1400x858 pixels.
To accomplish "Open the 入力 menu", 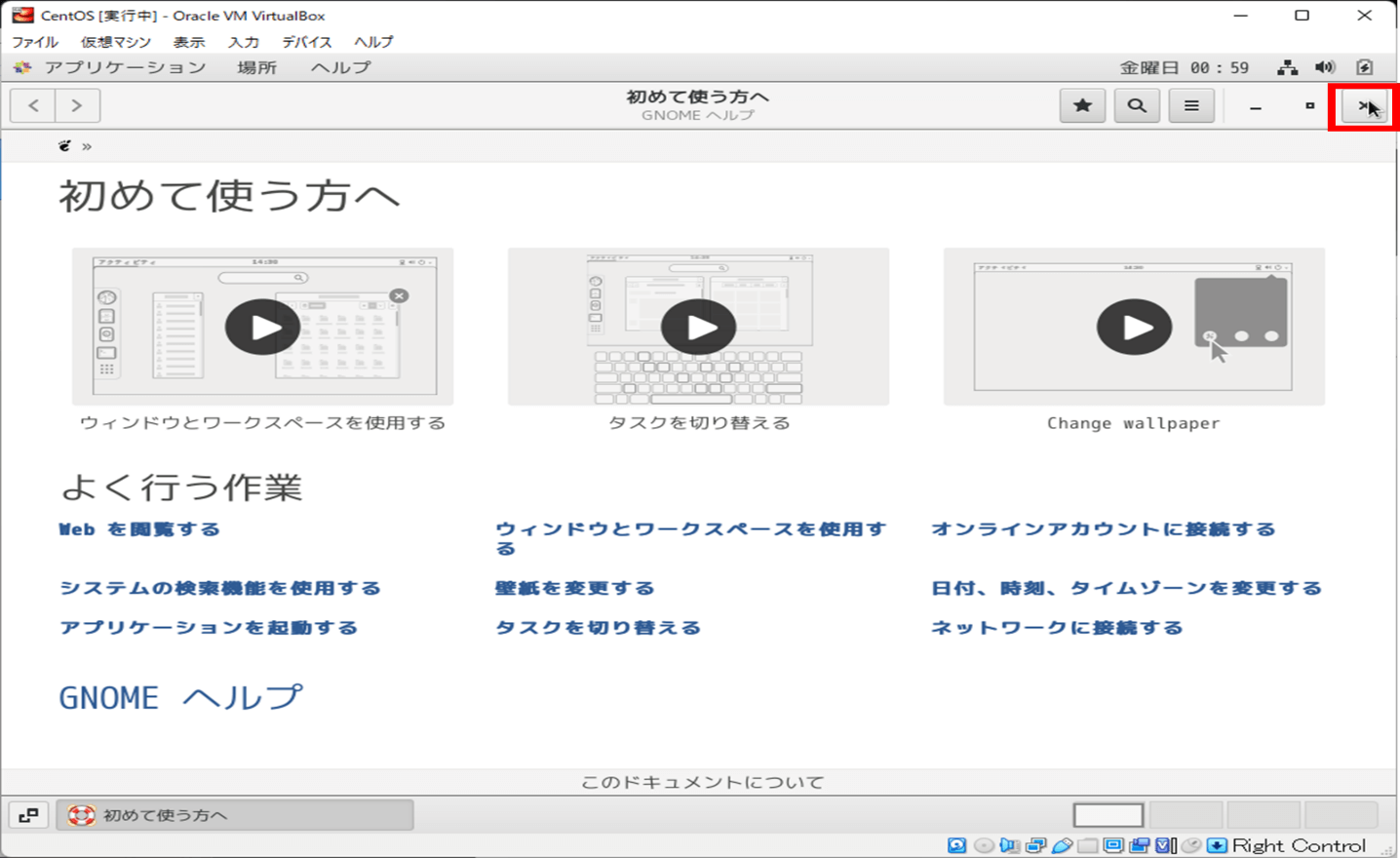I will tap(244, 42).
